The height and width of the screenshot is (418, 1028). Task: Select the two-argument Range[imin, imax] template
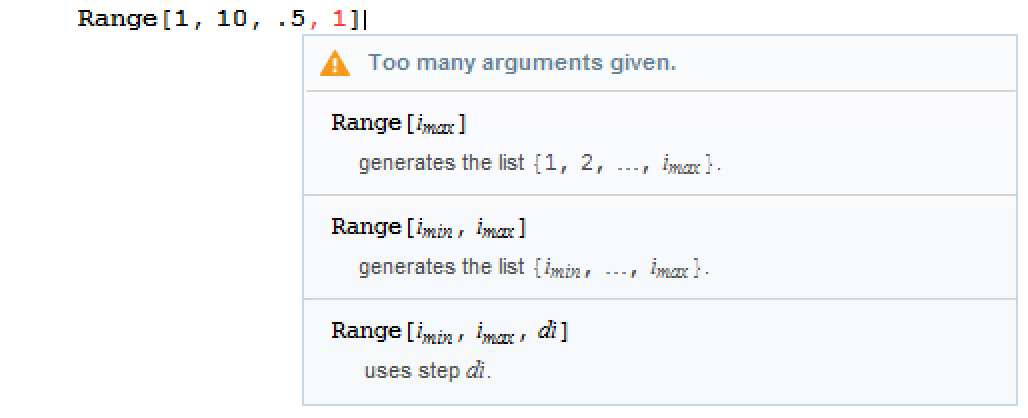click(428, 227)
